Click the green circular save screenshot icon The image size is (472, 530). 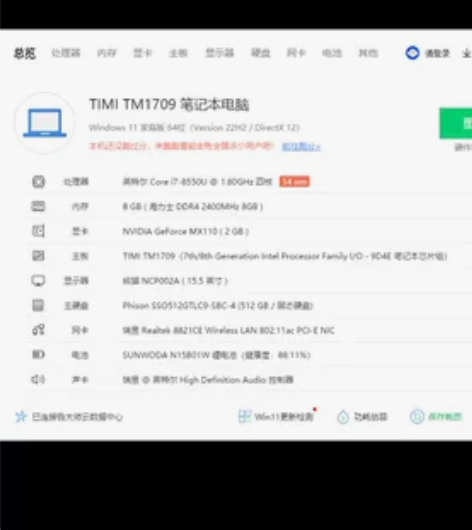pyautogui.click(x=417, y=416)
